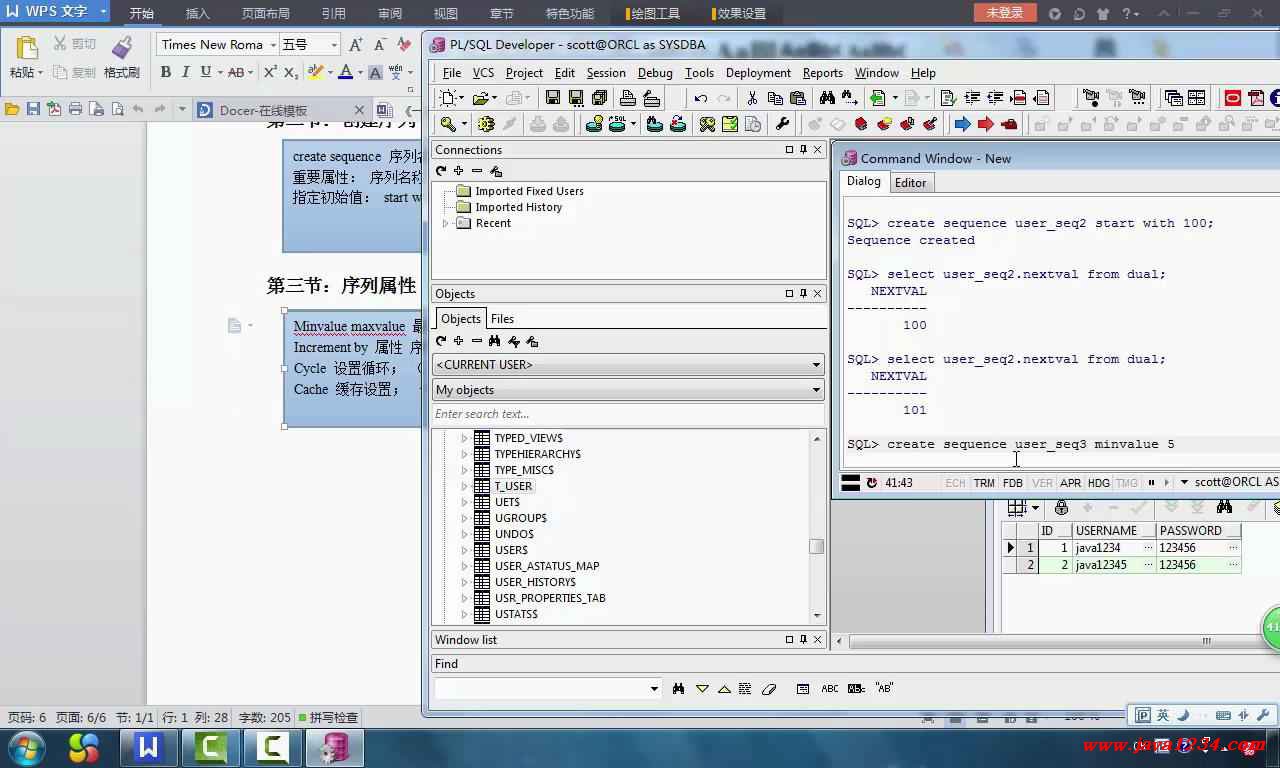This screenshot has width=1280, height=768.
Task: Click the Find binoculars icon in main toolbar
Action: (x=827, y=98)
